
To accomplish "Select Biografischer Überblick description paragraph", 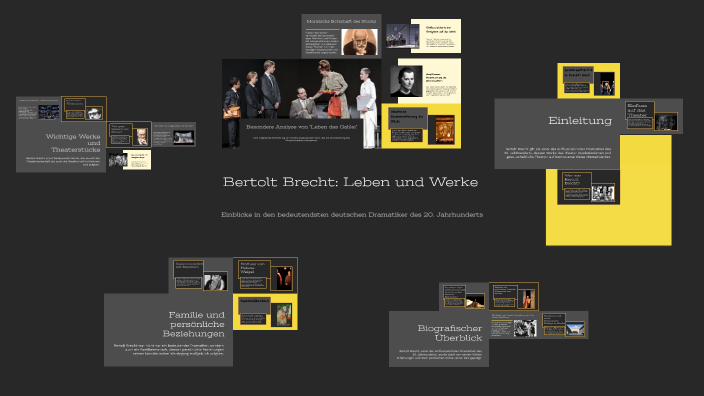I will 440,355.
